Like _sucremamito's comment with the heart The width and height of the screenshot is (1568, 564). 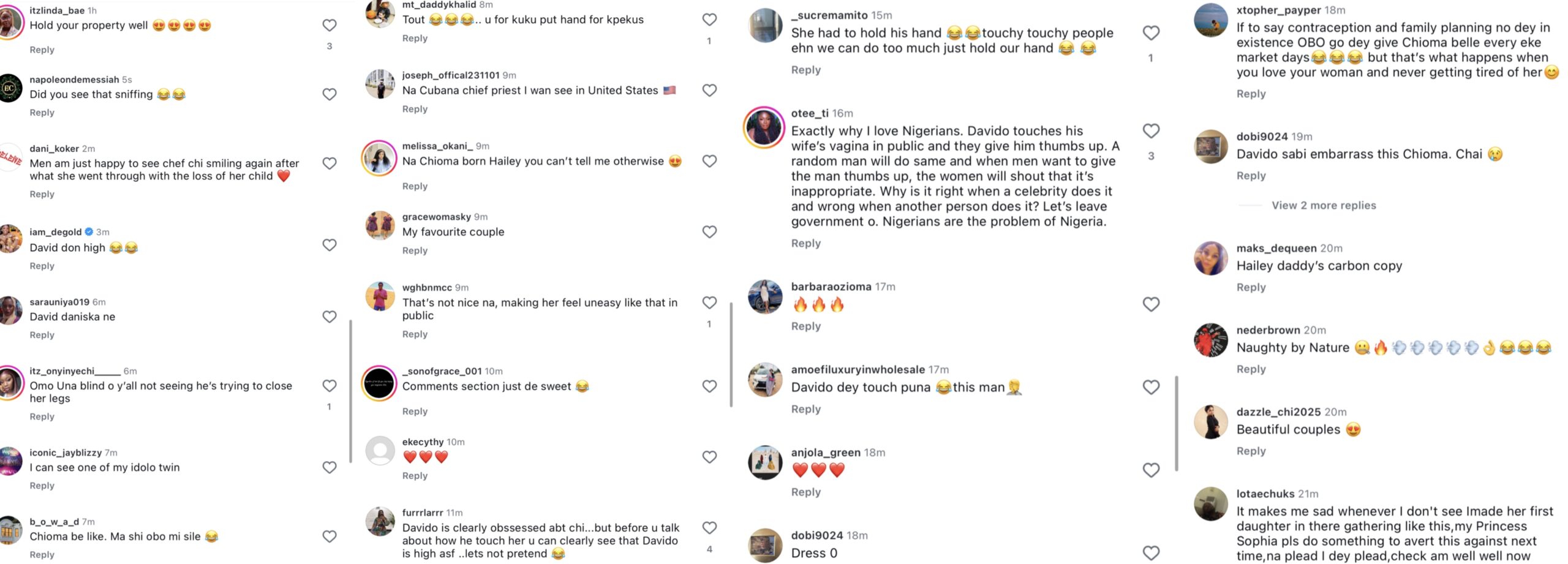pyautogui.click(x=1151, y=33)
